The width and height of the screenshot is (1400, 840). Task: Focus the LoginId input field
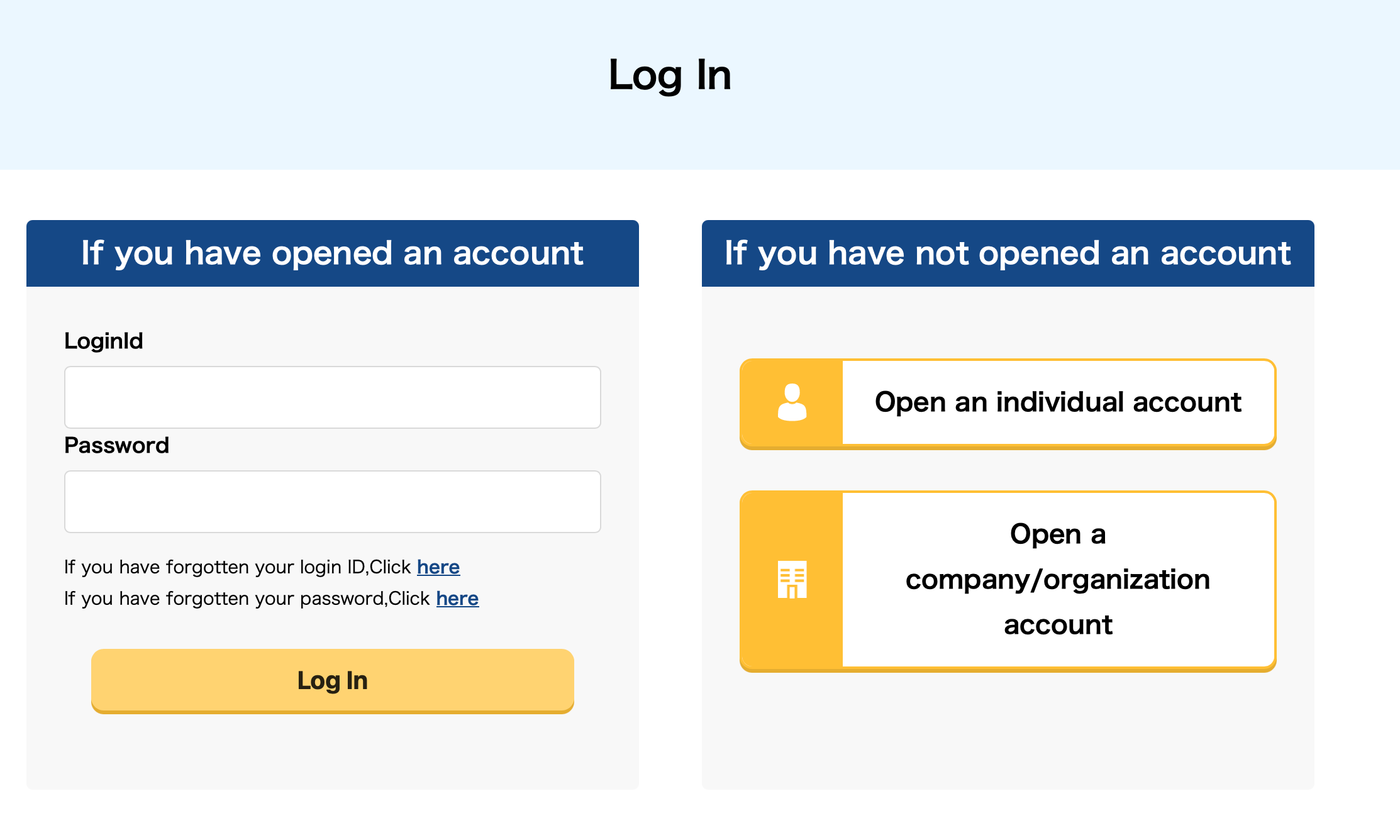[x=332, y=397]
